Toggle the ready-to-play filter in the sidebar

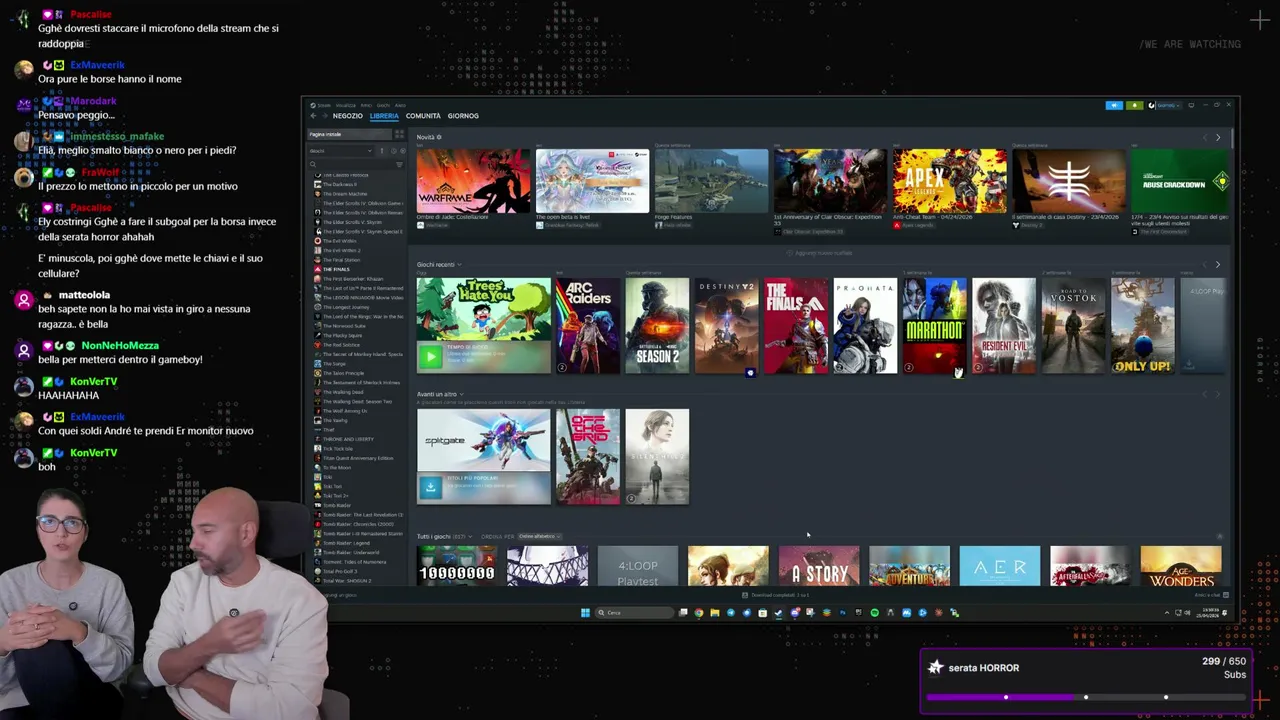tap(403, 151)
